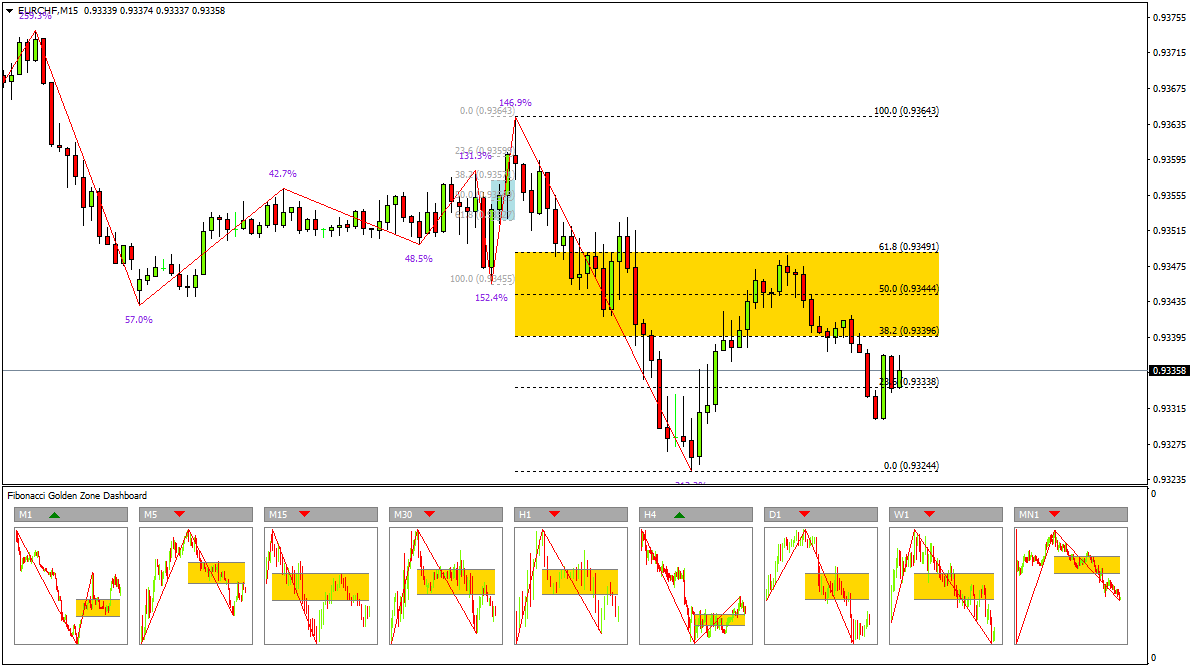Select the 100.0 (0.93643) Fibonacci level label
This screenshot has height=665, width=1193.
(906, 111)
